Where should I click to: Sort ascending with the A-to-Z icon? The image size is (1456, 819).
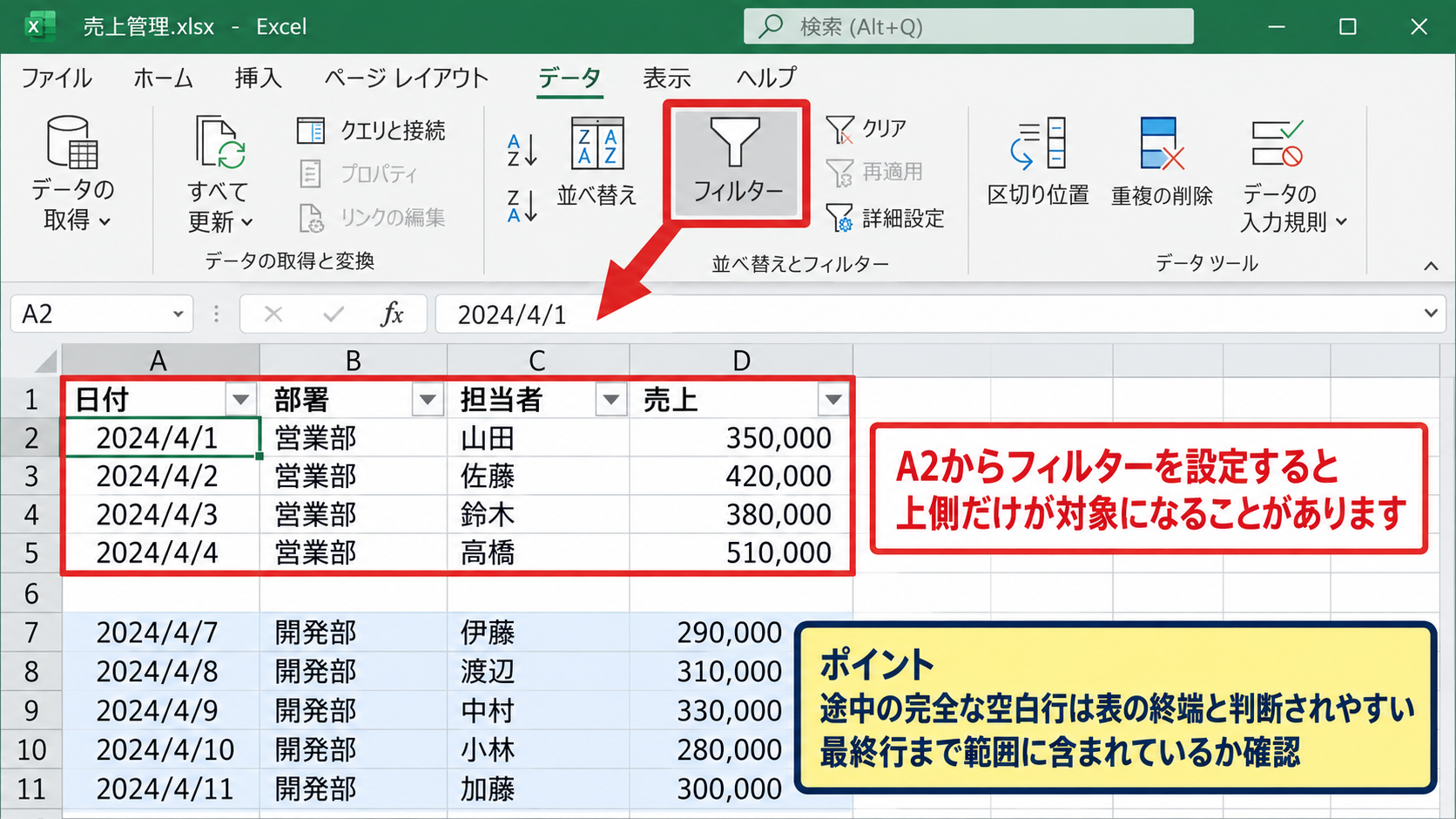coord(522,150)
